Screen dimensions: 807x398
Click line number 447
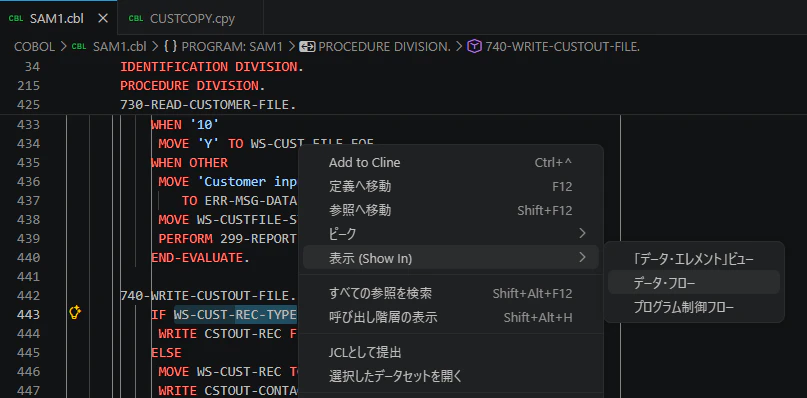[28, 390]
